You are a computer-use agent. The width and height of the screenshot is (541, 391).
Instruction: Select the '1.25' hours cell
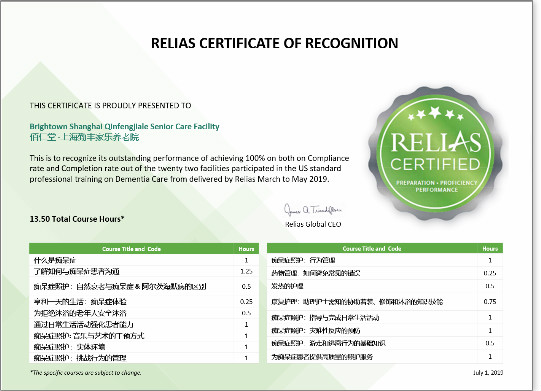point(246,272)
